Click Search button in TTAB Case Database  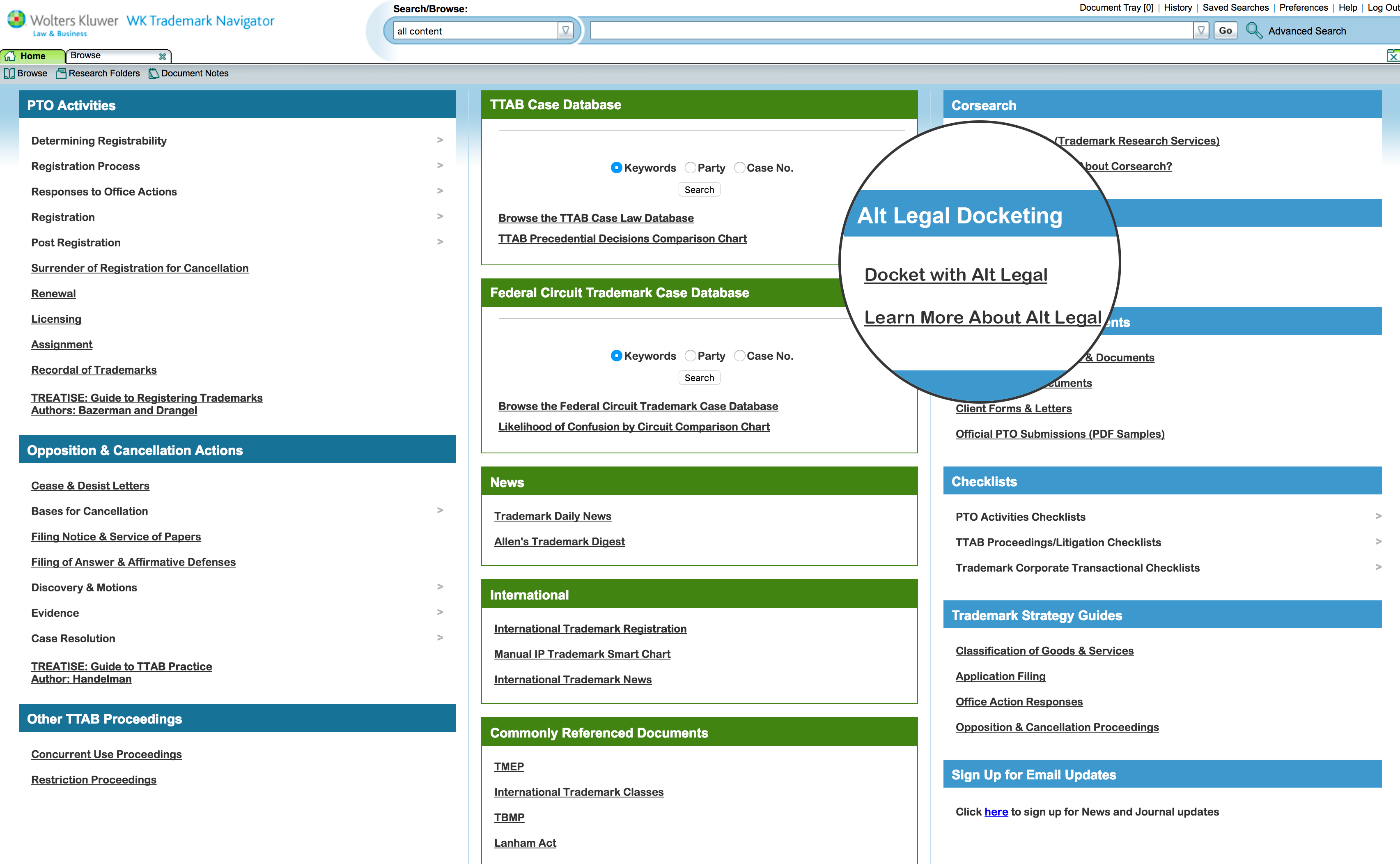pyautogui.click(x=699, y=190)
